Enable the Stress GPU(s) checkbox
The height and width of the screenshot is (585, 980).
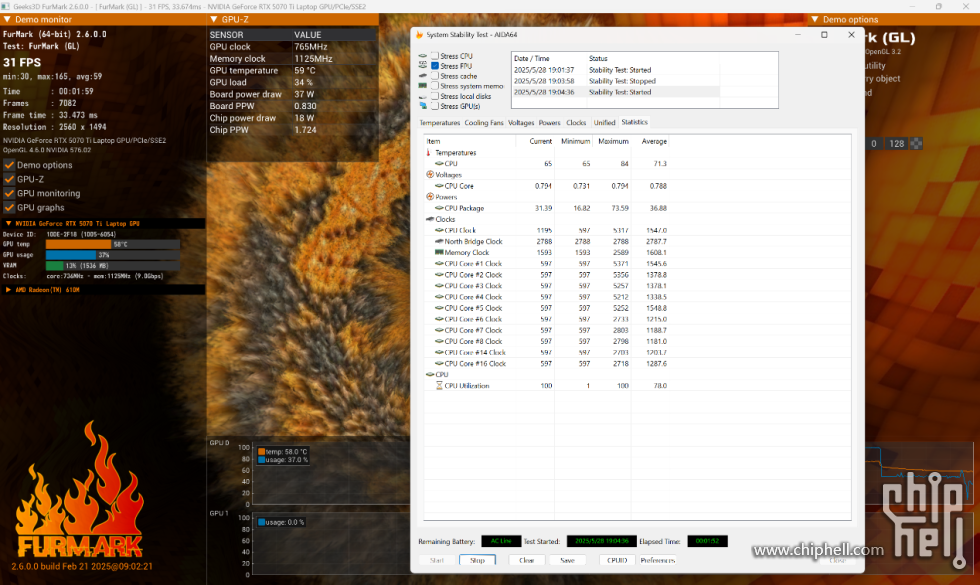(x=435, y=106)
